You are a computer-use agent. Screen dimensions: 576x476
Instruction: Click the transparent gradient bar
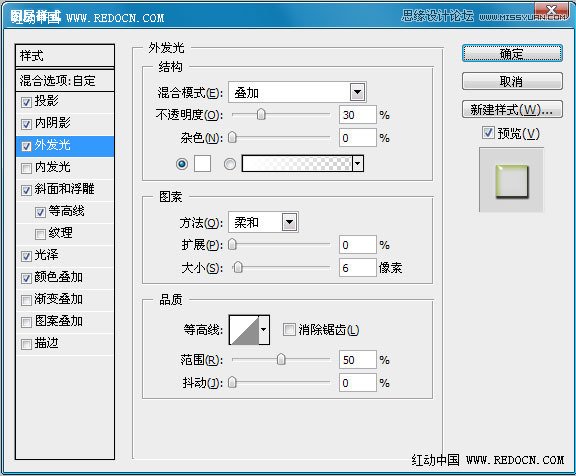(x=297, y=163)
